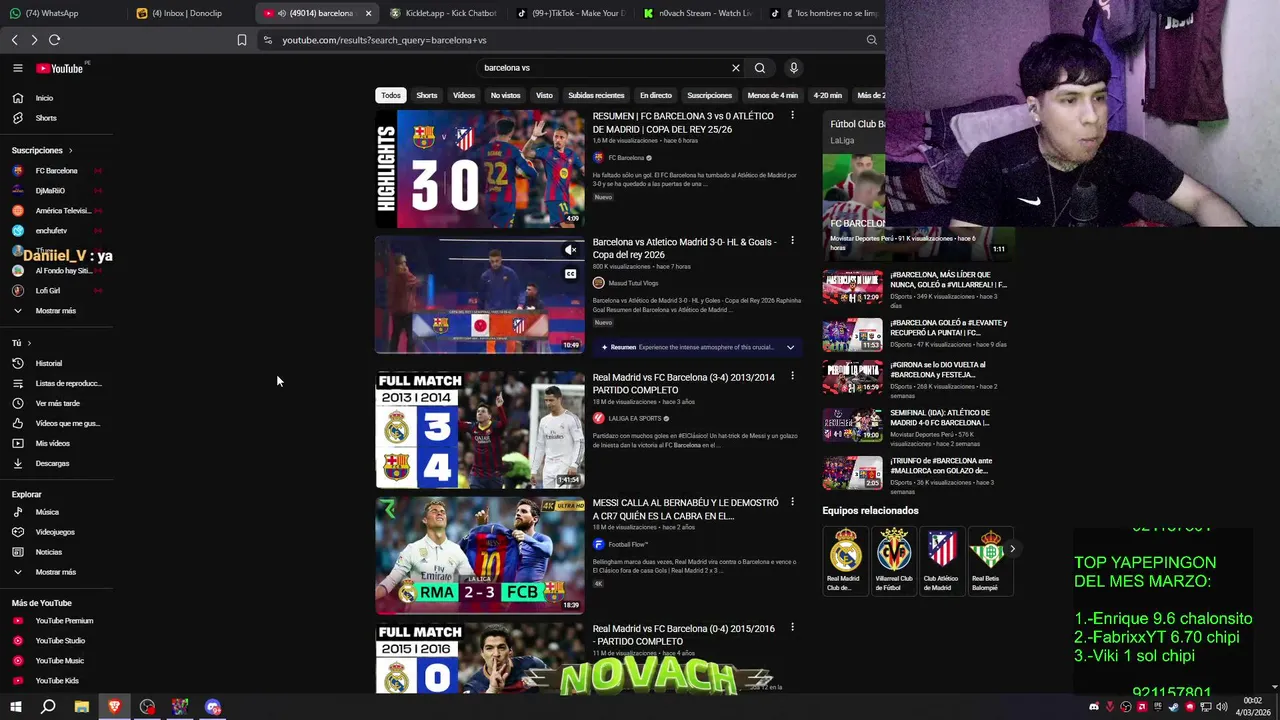Select the Menos de 4 min chip

point(773,95)
